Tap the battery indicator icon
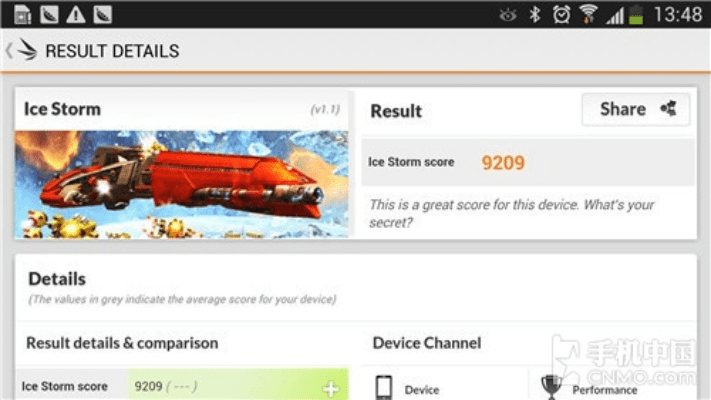Viewport: 711px width, 400px height. pos(636,15)
